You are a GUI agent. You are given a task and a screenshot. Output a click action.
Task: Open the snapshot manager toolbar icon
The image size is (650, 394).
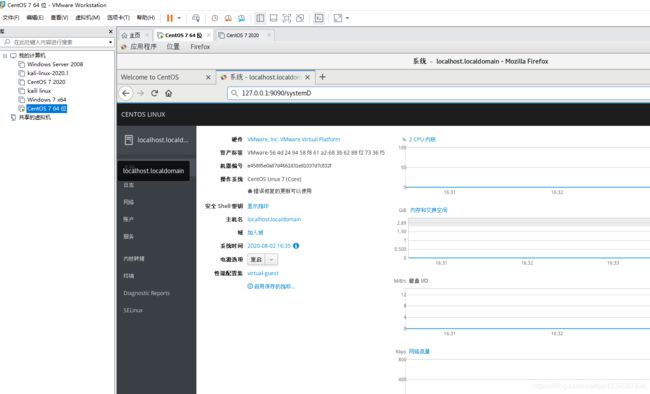241,18
